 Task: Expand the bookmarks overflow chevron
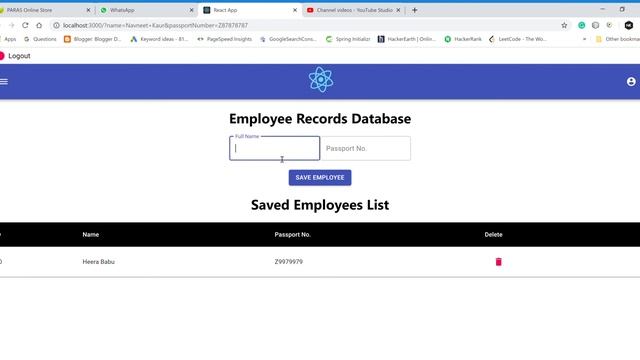(x=584, y=39)
